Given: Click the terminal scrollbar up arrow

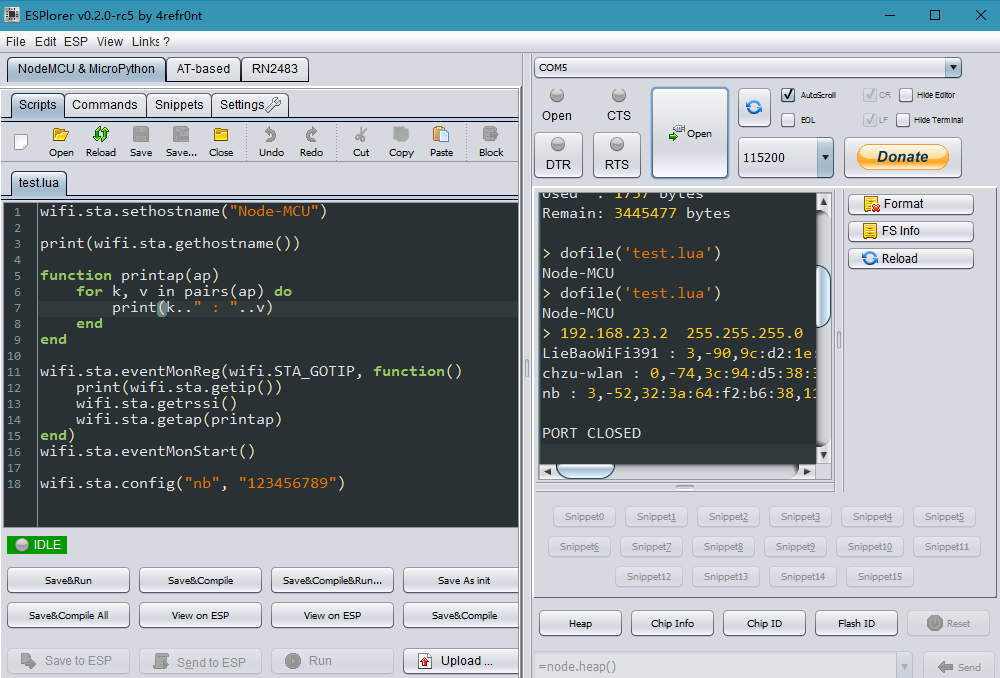Looking at the screenshot, I should pos(823,202).
